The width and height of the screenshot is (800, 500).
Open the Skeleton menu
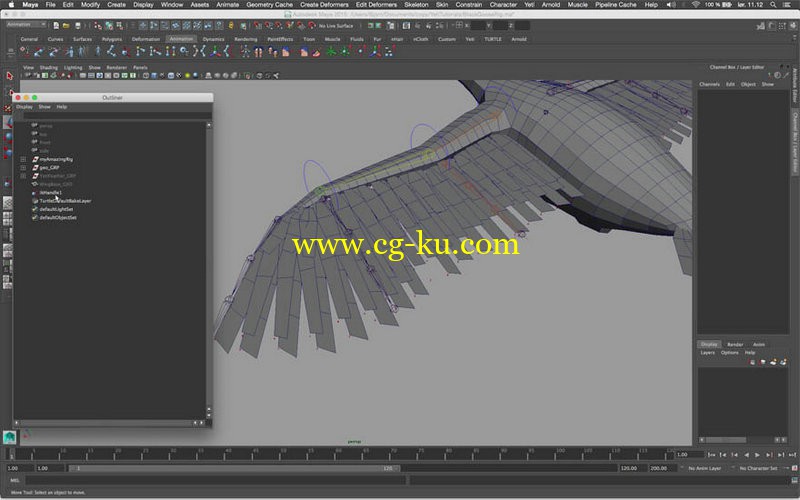(416, 5)
